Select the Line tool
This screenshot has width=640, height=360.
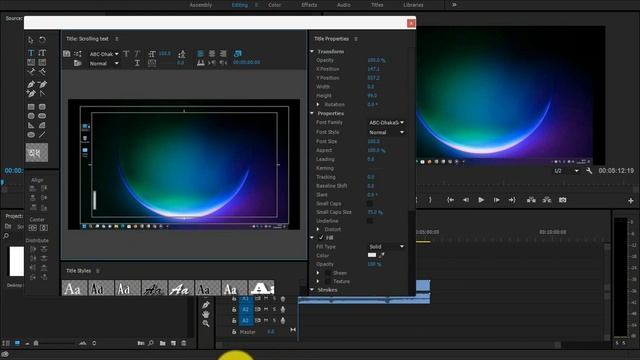coord(42,135)
